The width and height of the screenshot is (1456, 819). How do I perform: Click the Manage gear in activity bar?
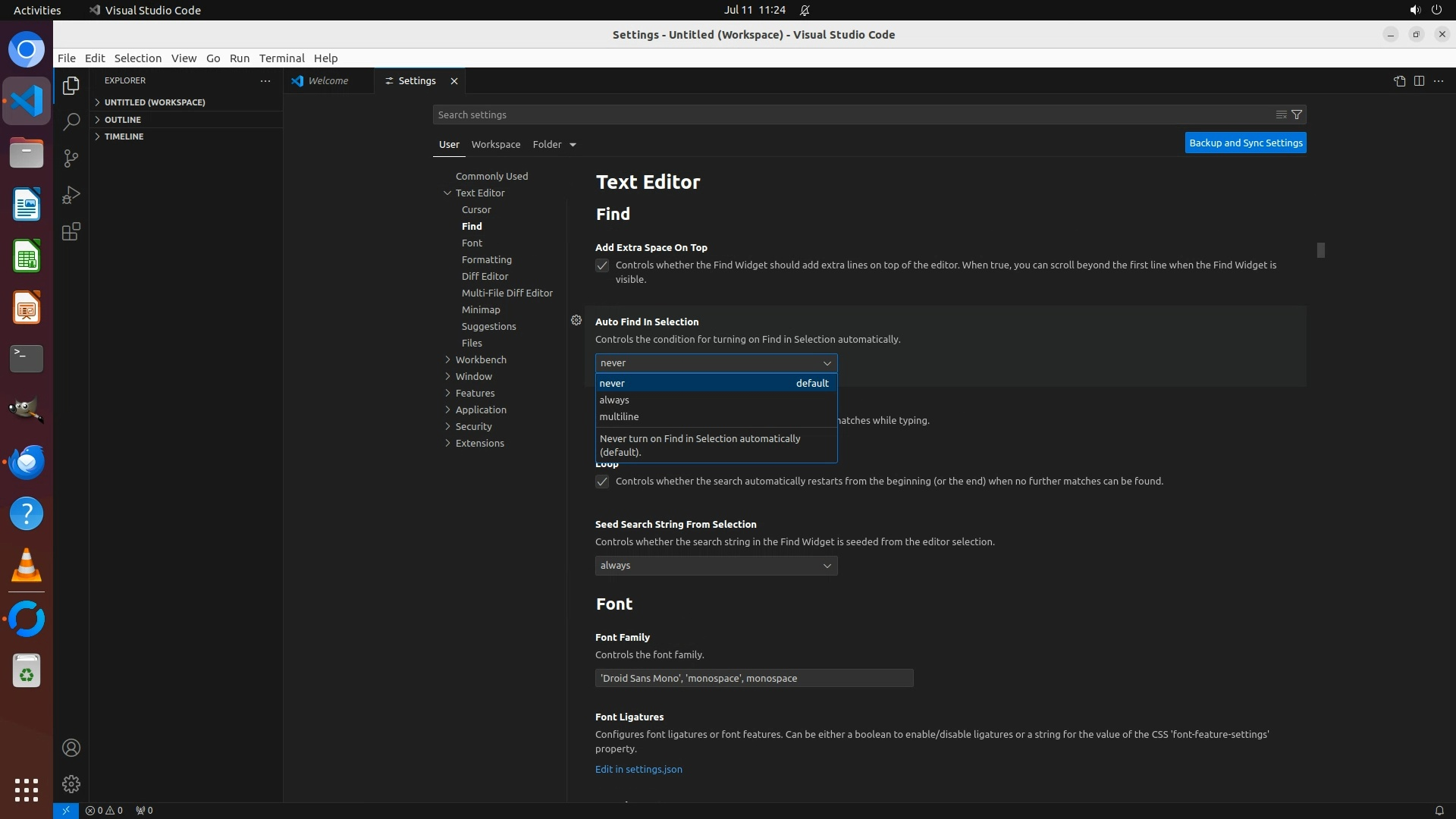click(71, 783)
